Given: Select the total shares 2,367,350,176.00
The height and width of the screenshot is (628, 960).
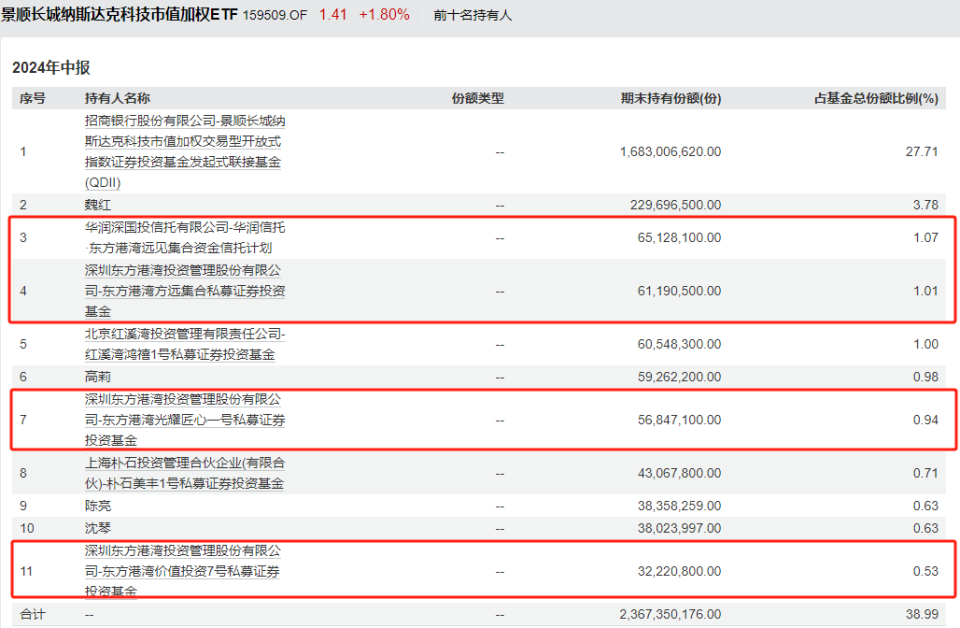Looking at the screenshot, I should pyautogui.click(x=670, y=614).
